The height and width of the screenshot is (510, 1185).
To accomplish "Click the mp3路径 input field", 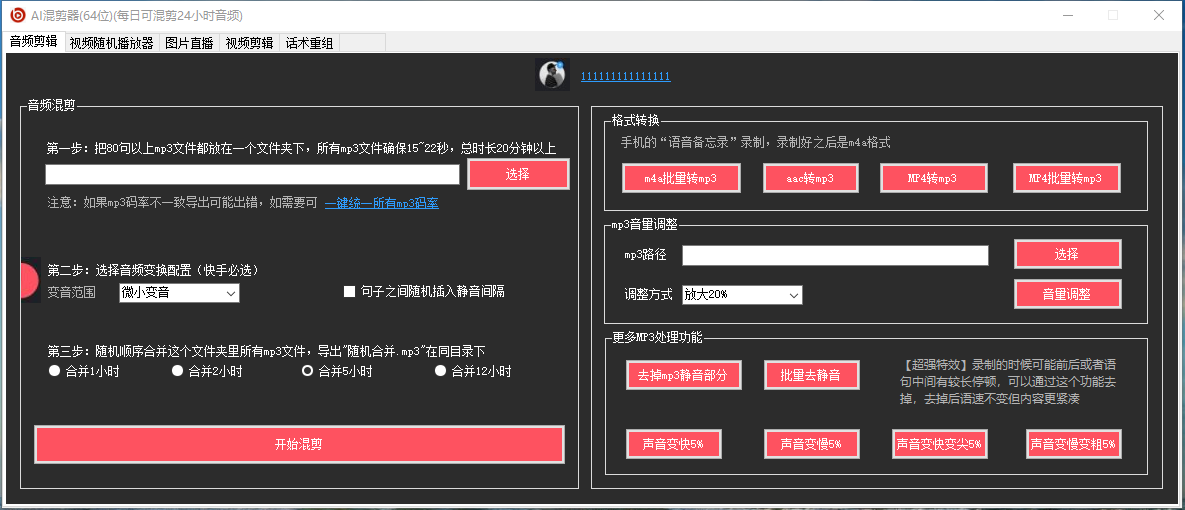I will click(x=835, y=256).
